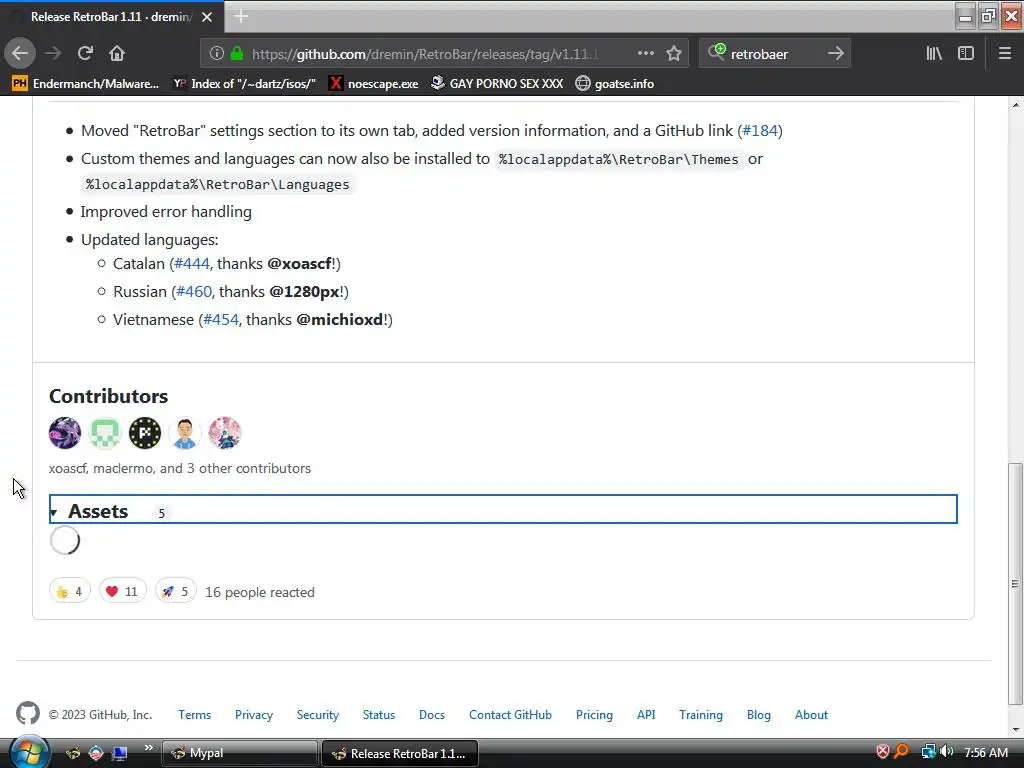Open the Terms footer link
The width and height of the screenshot is (1024, 768).
(195, 715)
